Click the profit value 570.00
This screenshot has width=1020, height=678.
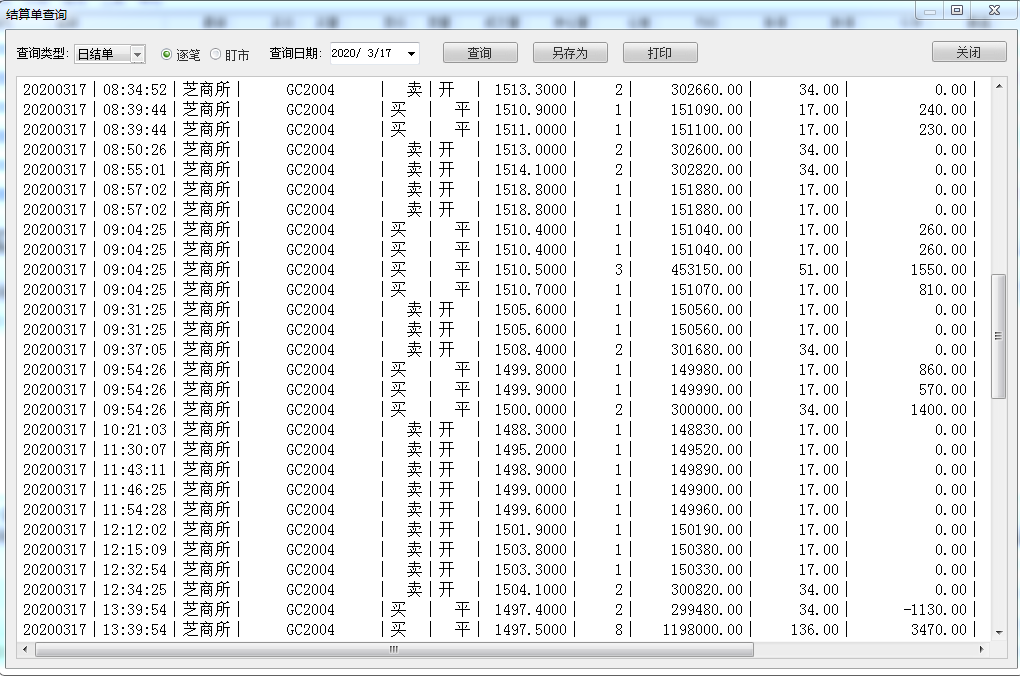(943, 390)
